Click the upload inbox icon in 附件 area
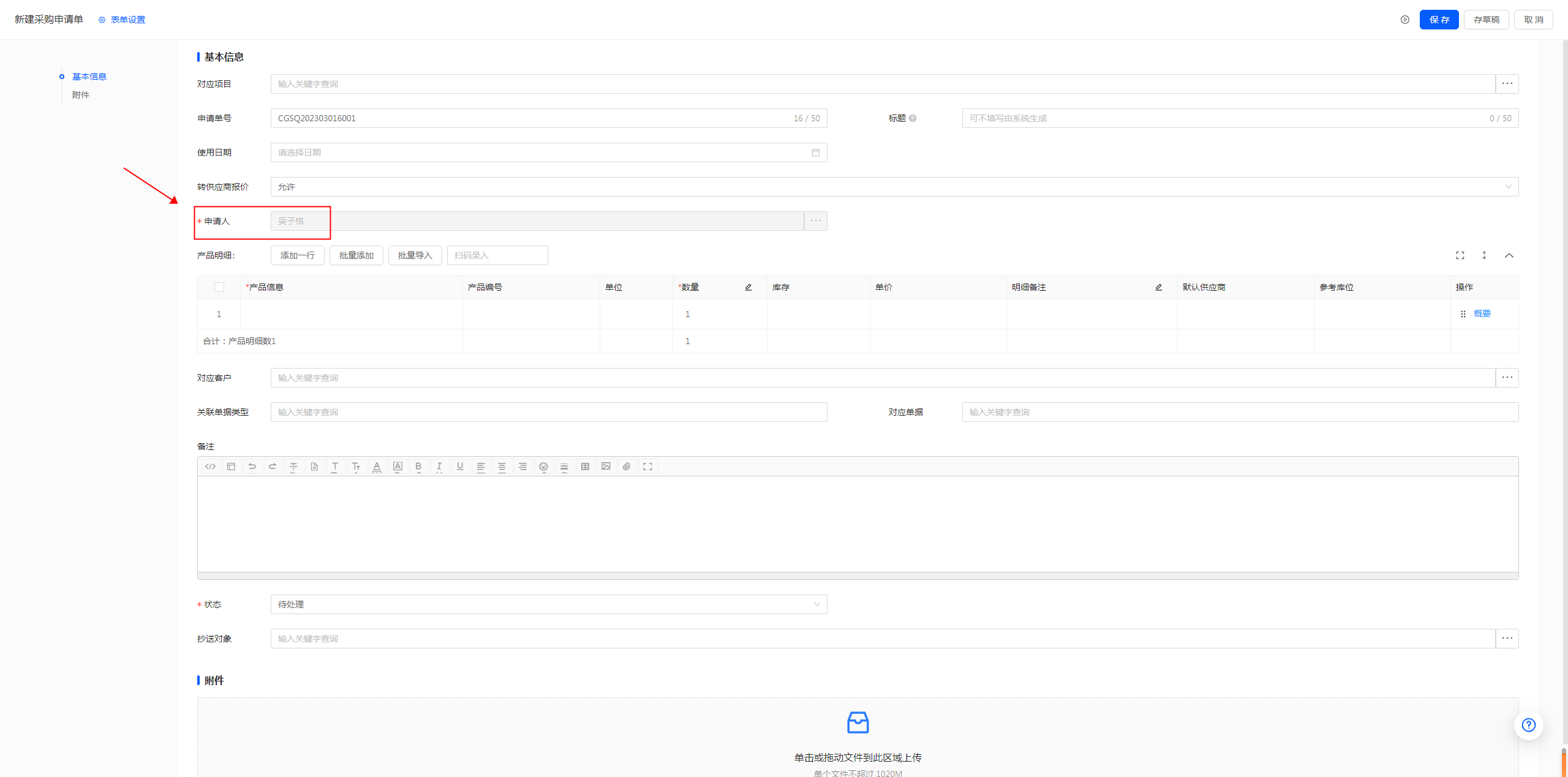This screenshot has height=777, width=1568. tap(858, 723)
